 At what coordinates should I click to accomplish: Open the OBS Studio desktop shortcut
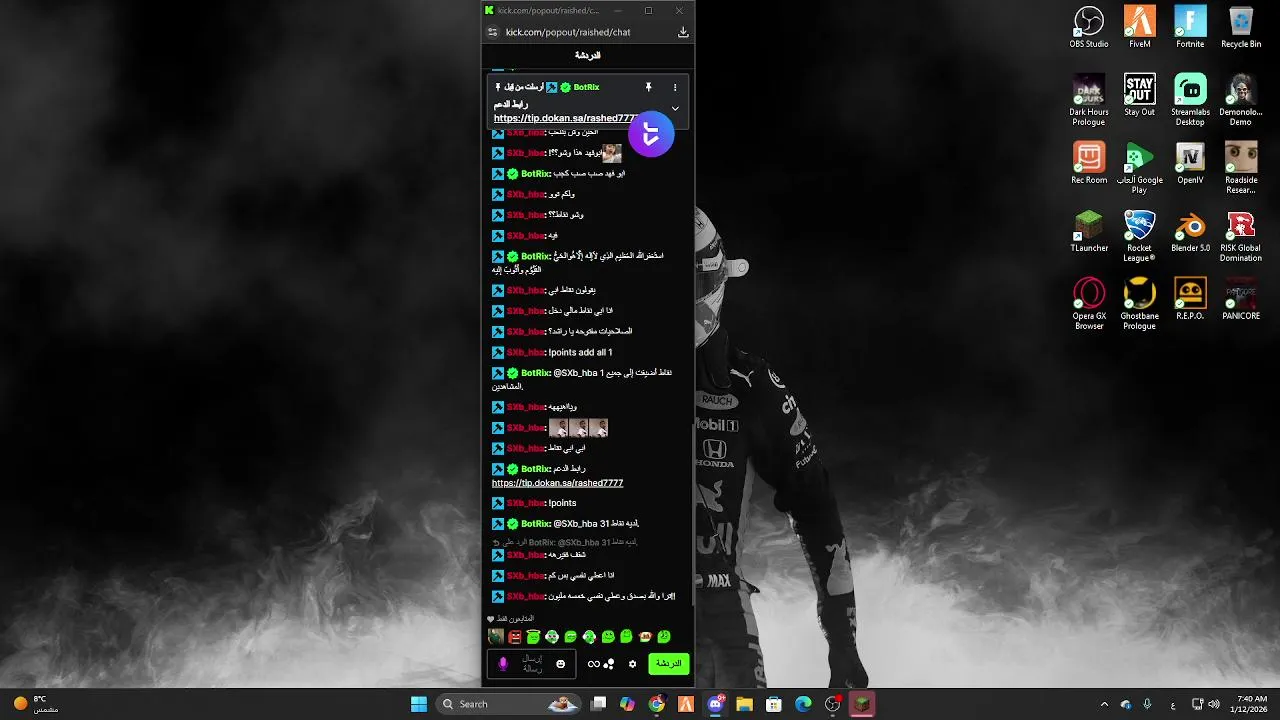click(1089, 27)
